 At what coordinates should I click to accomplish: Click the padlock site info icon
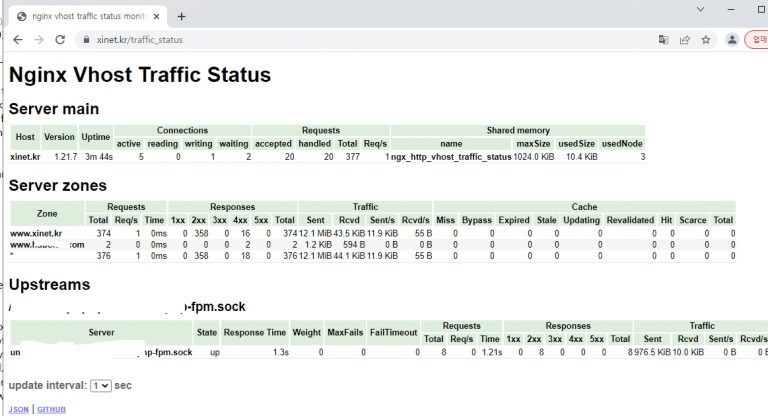click(x=87, y=40)
